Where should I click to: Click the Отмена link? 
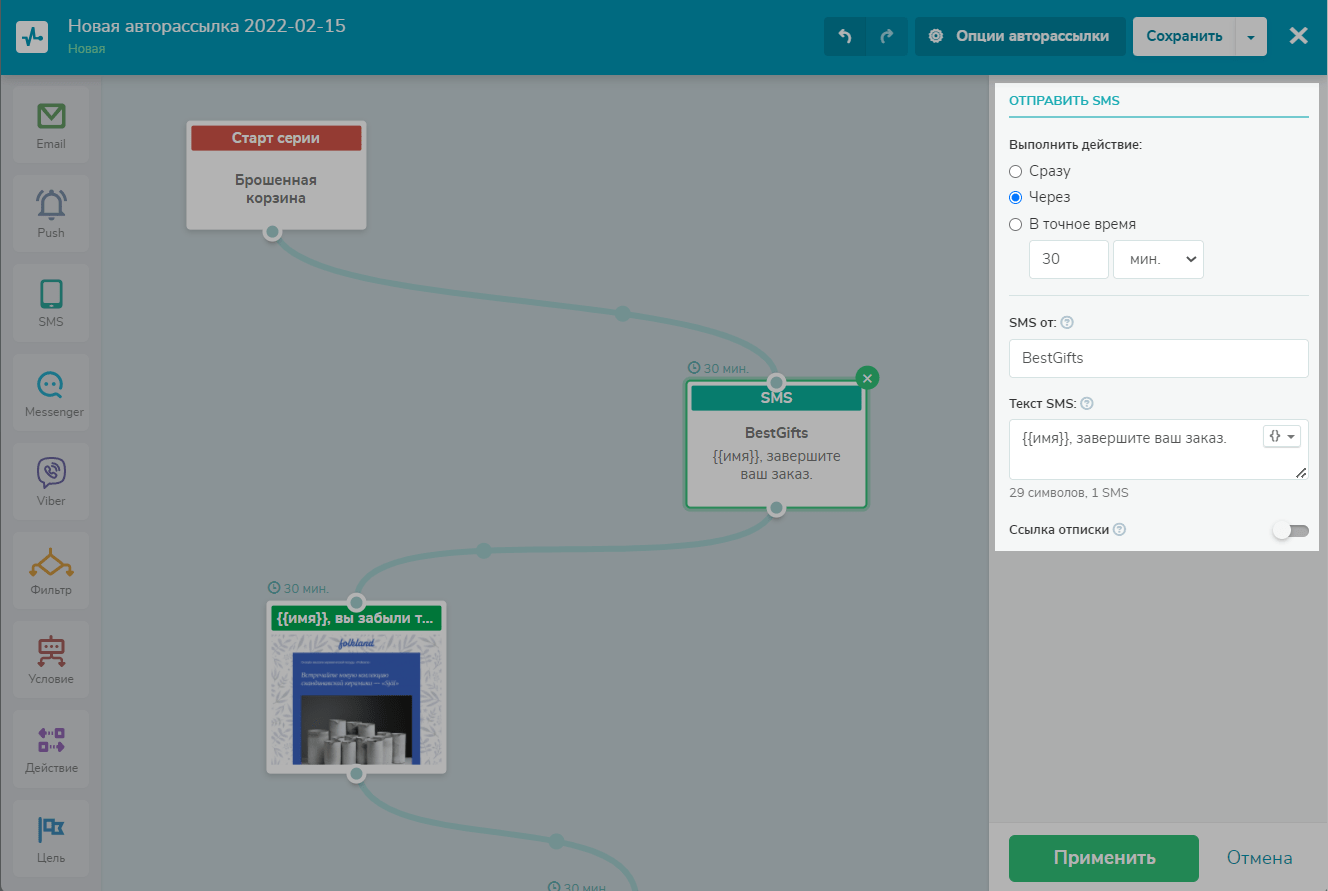pos(1259,858)
